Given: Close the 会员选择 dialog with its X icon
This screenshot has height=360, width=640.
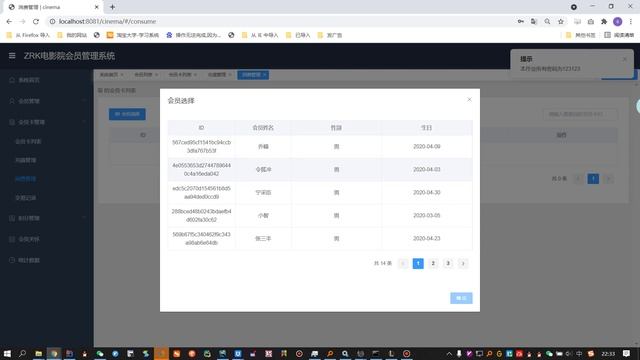Looking at the screenshot, I should click(469, 100).
